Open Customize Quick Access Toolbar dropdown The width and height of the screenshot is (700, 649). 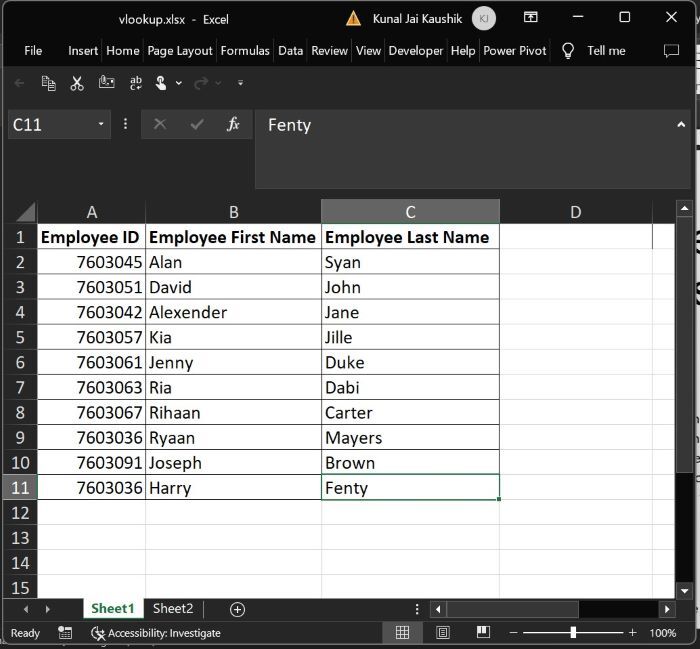coord(240,83)
